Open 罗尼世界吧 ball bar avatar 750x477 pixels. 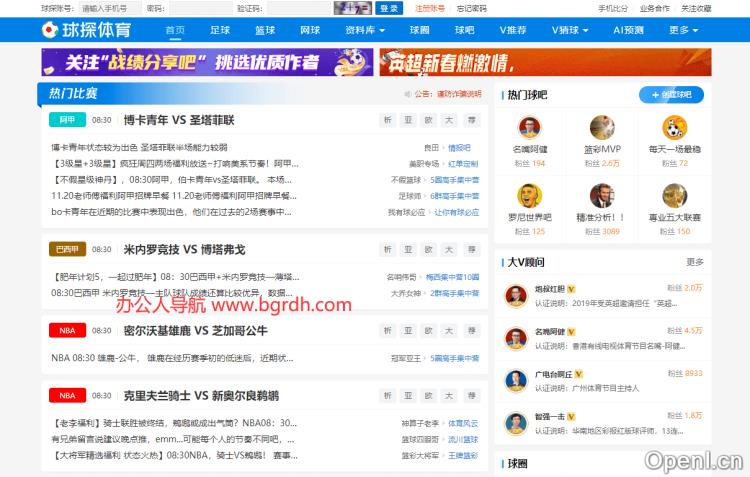[529, 196]
